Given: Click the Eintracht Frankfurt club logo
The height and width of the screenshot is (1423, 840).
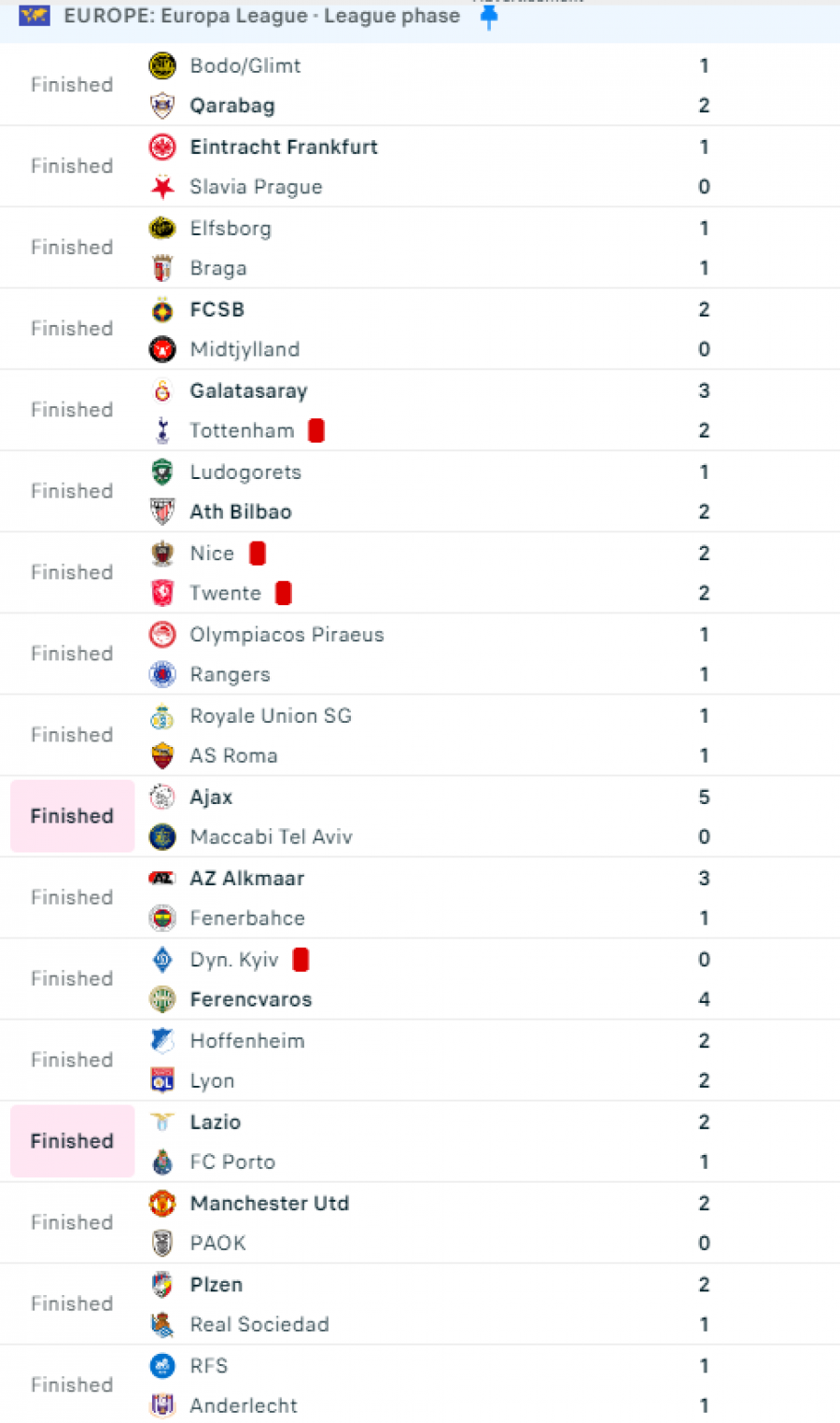Looking at the screenshot, I should pyautogui.click(x=162, y=147).
